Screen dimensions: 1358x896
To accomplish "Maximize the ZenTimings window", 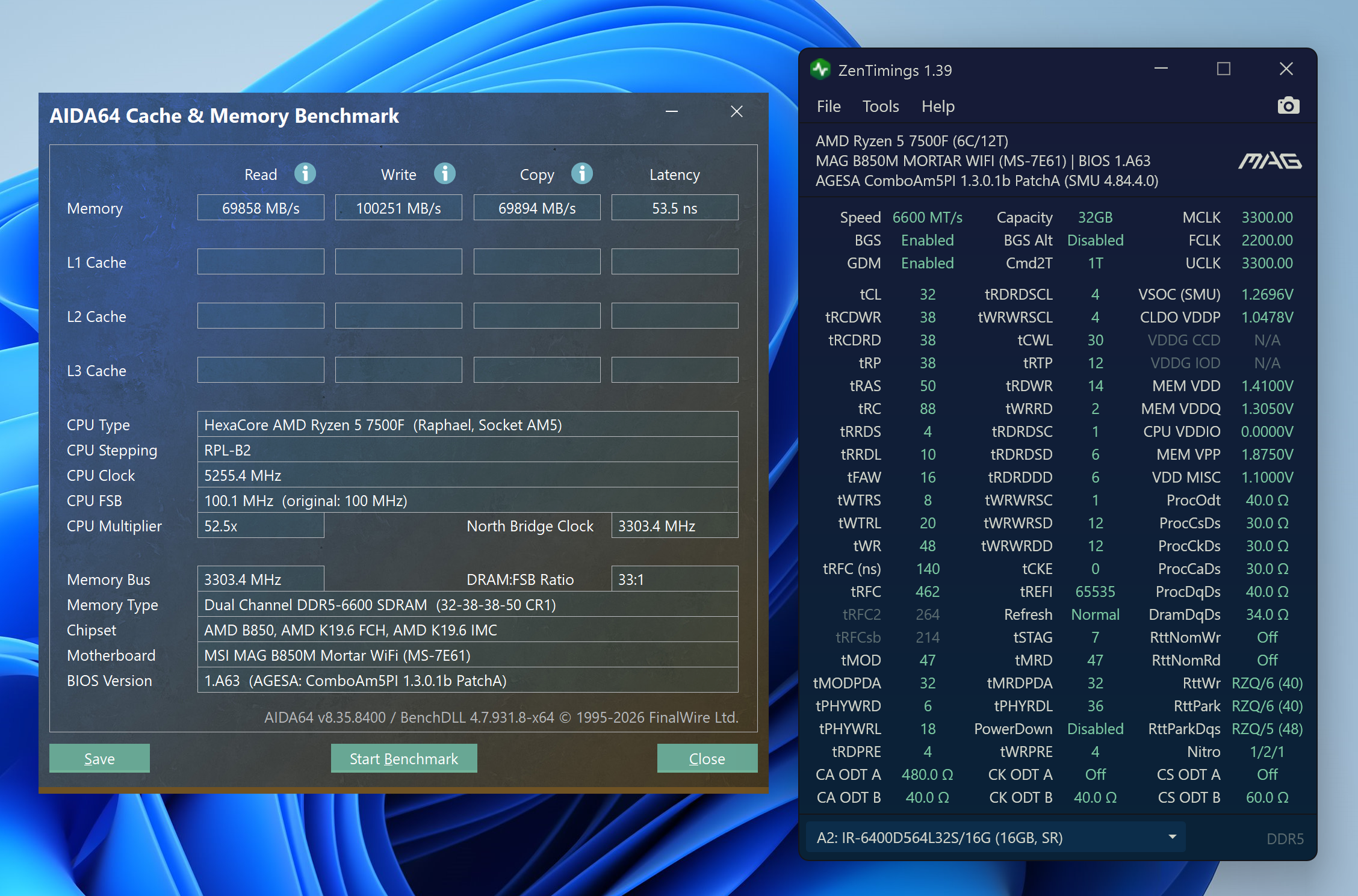I will click(x=1224, y=69).
